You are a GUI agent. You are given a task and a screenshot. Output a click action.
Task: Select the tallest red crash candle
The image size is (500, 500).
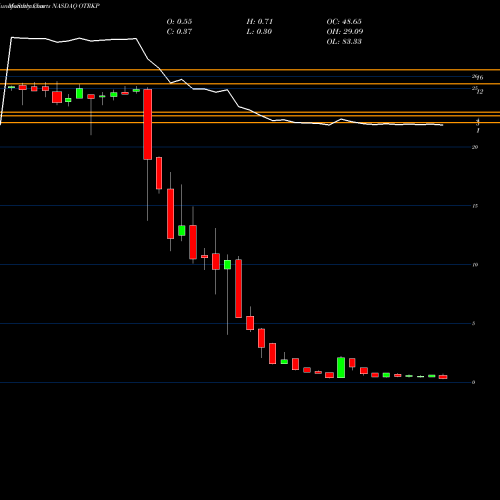[148, 124]
